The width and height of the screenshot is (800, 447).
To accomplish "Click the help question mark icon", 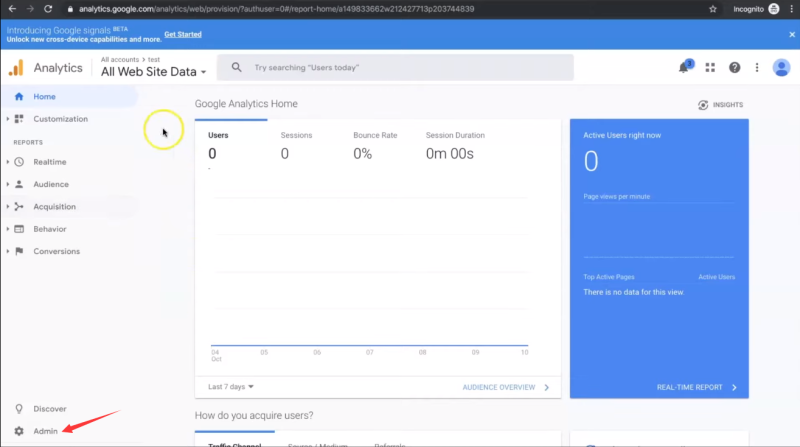I will [734, 68].
